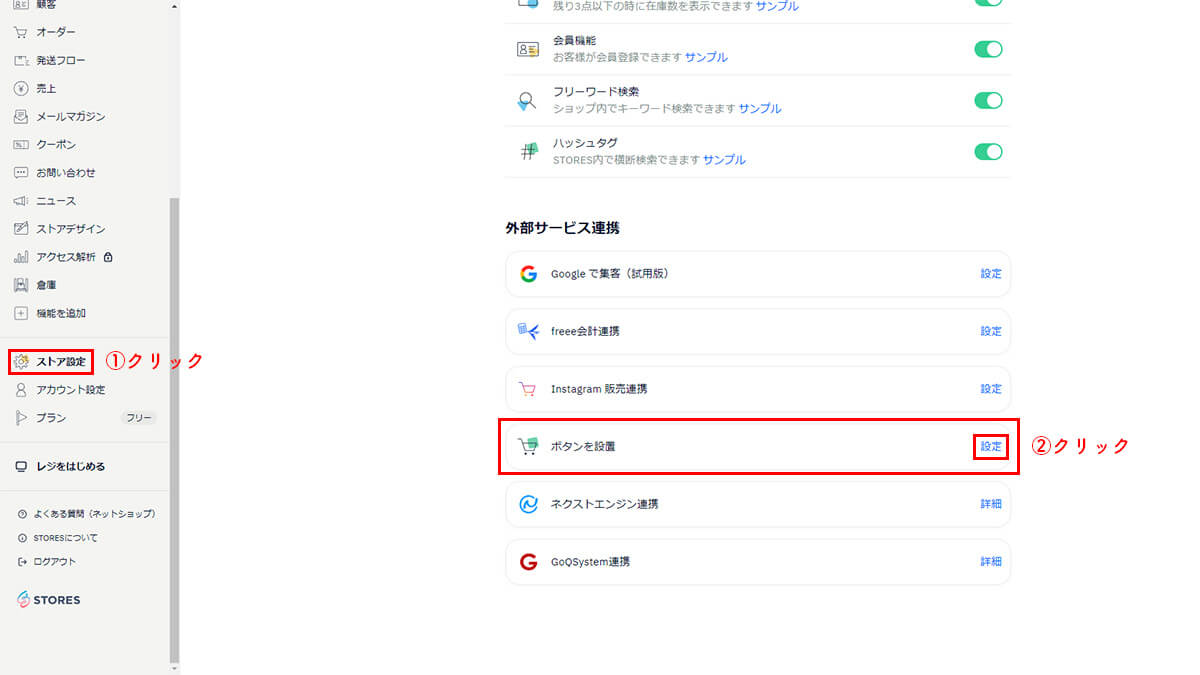The height and width of the screenshot is (675, 1200).
Task: Click the logout arrow icon
Action: tap(22, 561)
